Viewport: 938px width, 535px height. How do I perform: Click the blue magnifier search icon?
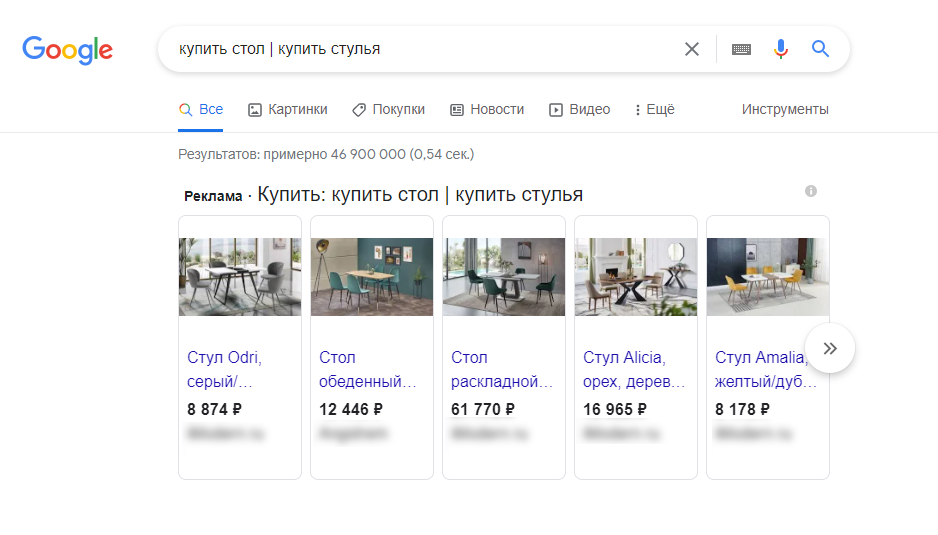pyautogui.click(x=820, y=48)
